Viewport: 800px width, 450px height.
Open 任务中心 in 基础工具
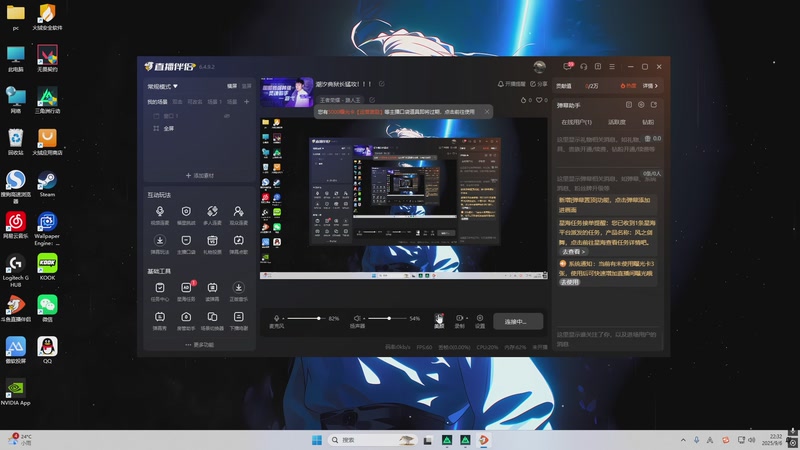pos(160,291)
